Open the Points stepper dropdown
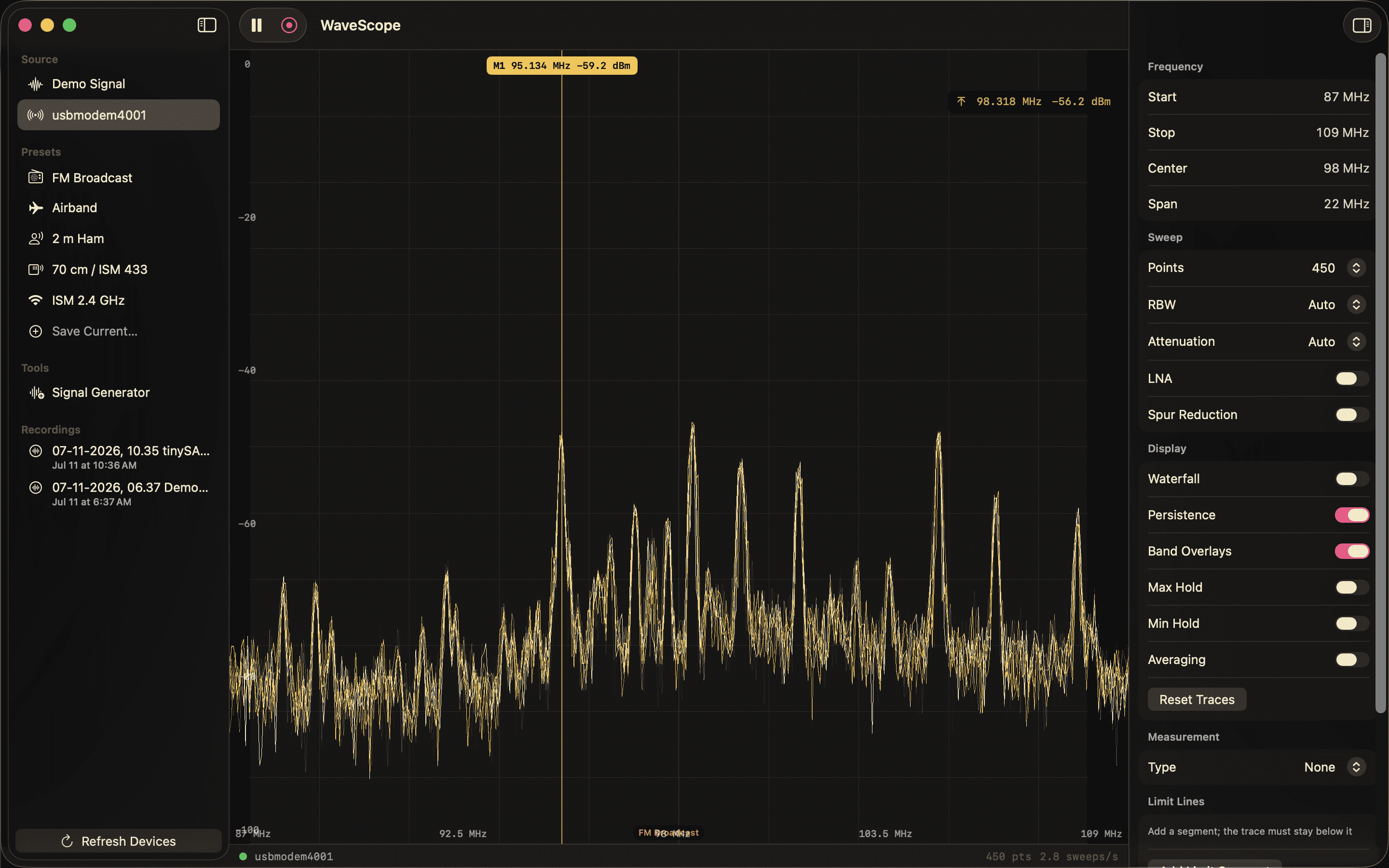This screenshot has height=868, width=1389. pyautogui.click(x=1356, y=268)
